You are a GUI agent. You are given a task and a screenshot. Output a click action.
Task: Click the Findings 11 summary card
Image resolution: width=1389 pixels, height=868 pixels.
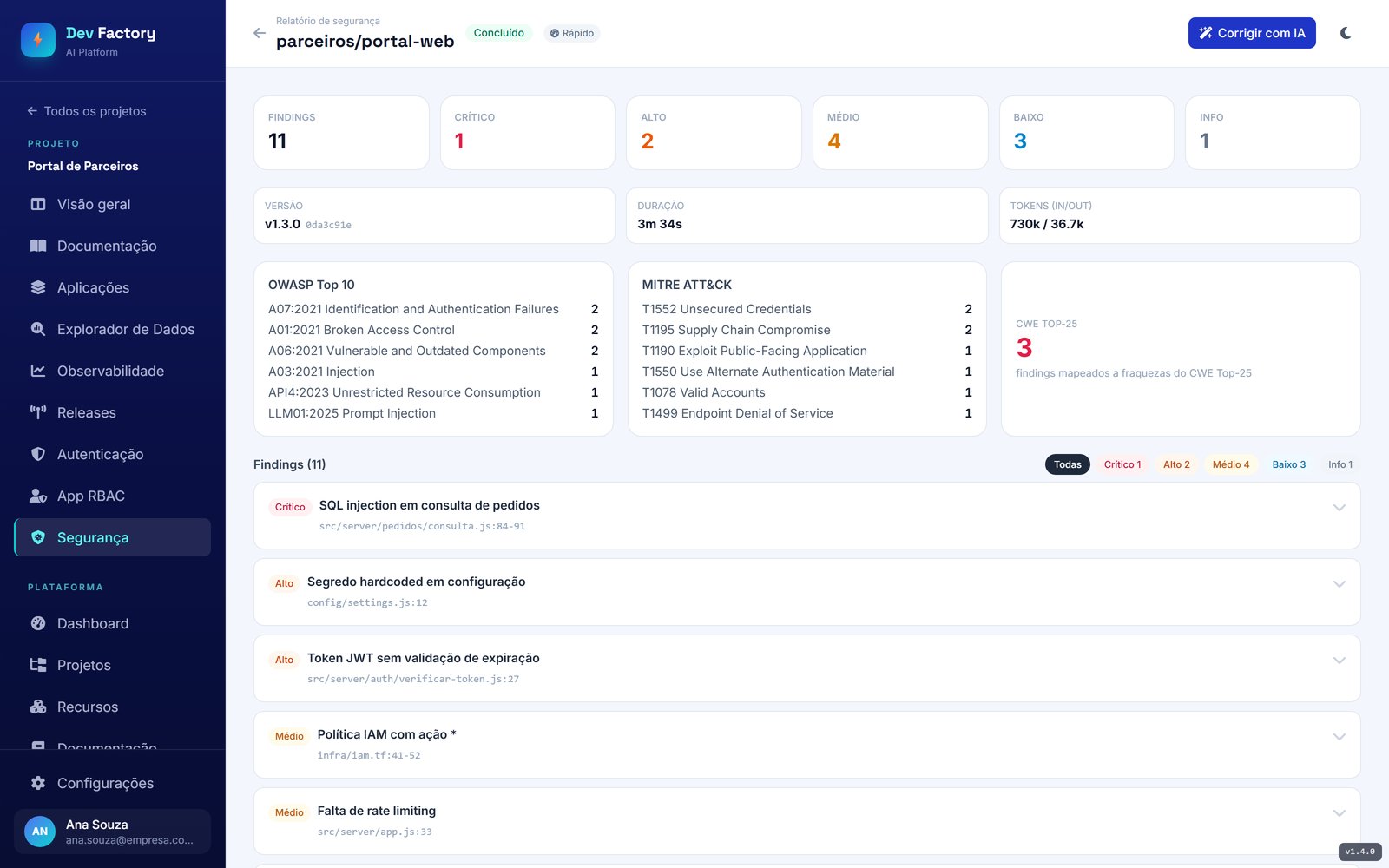click(x=341, y=133)
